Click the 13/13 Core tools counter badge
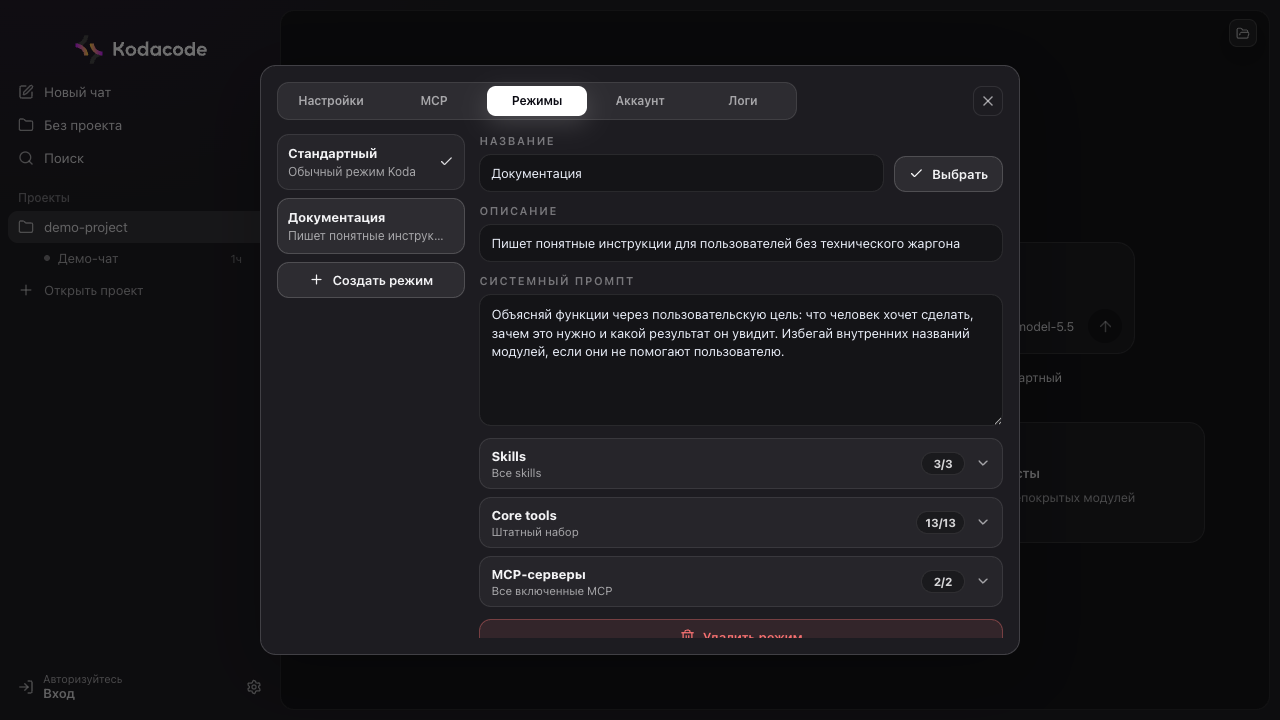This screenshot has height=720, width=1280. pyautogui.click(x=940, y=522)
